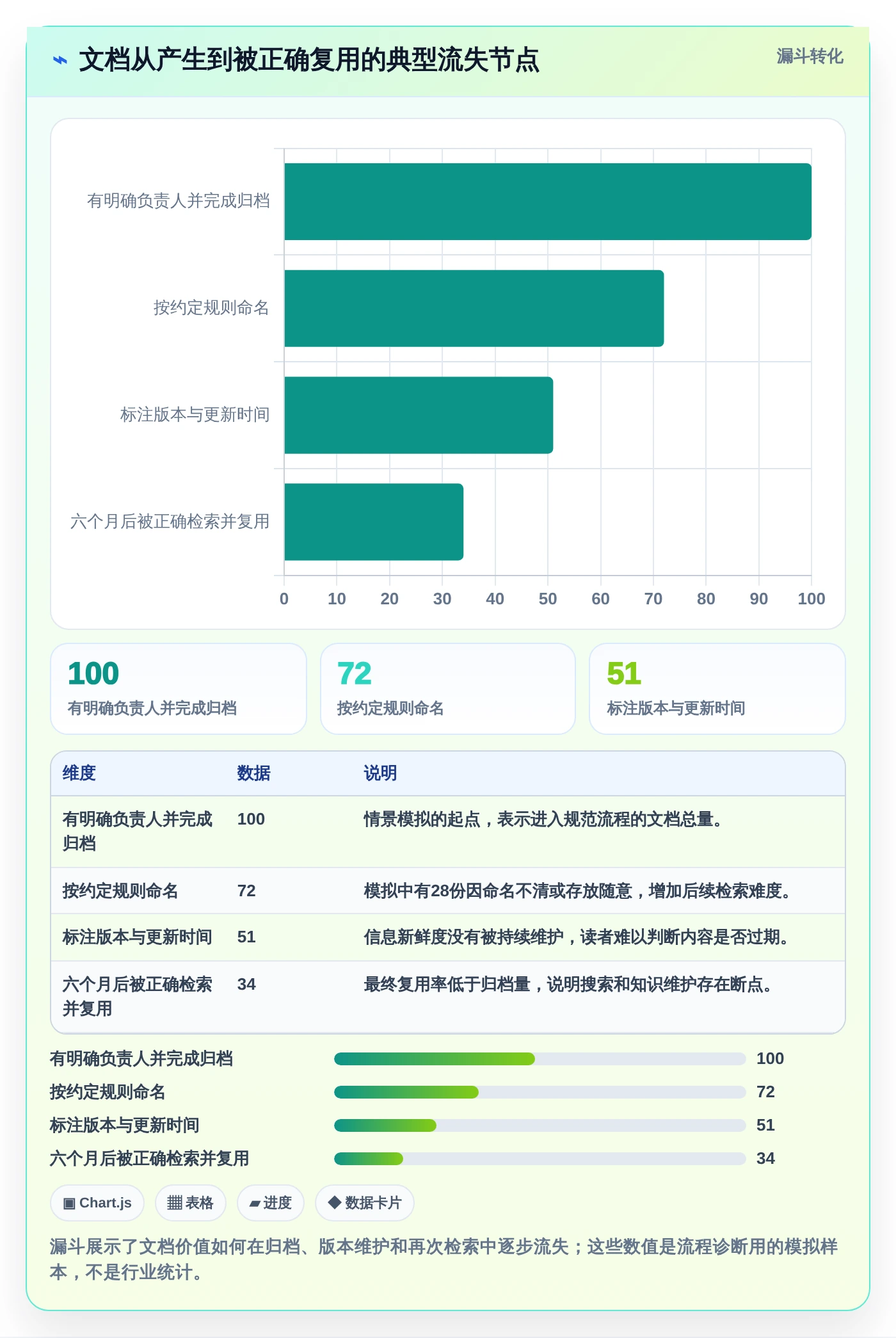Image resolution: width=896 pixels, height=1338 pixels.
Task: Click axis label 100 under the chart
Action: point(812,599)
